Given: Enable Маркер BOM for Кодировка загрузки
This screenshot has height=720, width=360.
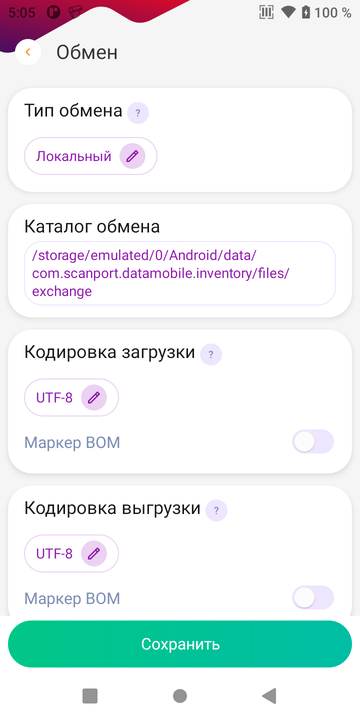Looking at the screenshot, I should 313,442.
